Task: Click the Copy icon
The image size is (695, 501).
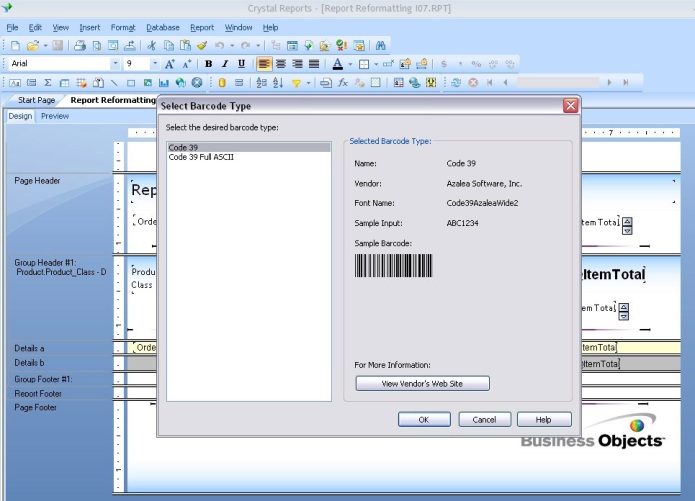Action: [168, 45]
